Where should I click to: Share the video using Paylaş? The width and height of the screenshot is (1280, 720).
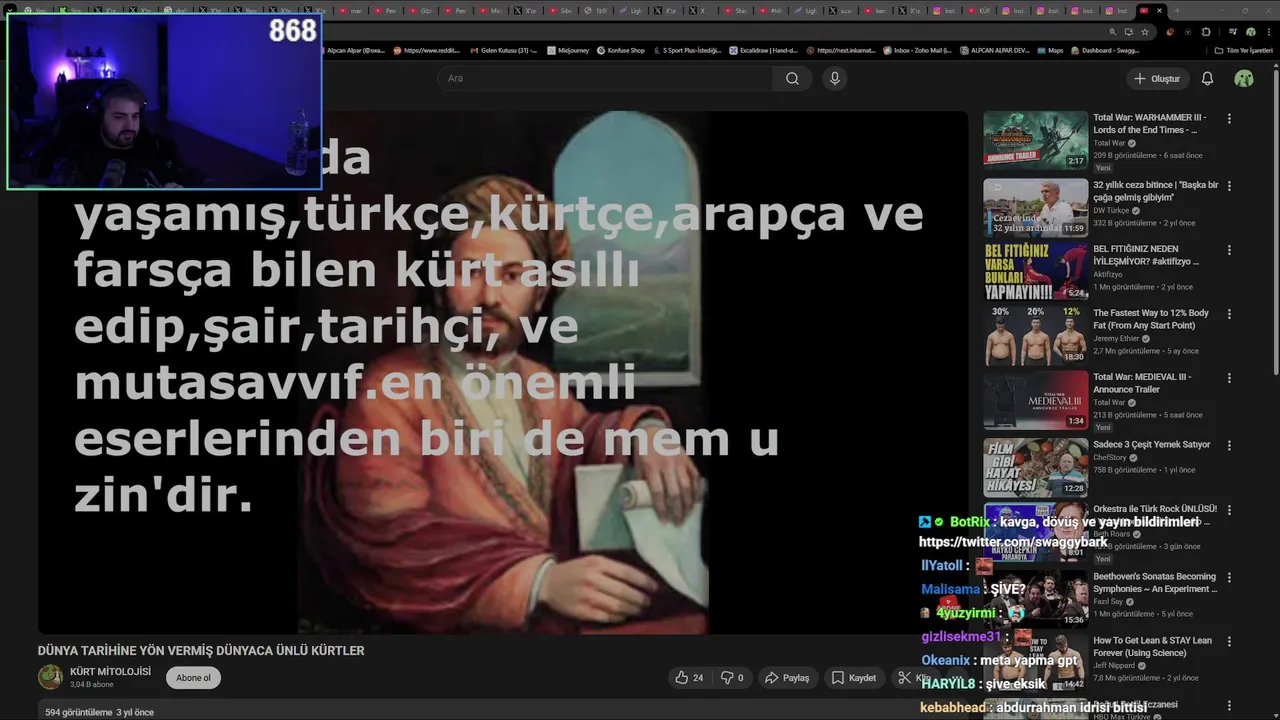tap(786, 677)
